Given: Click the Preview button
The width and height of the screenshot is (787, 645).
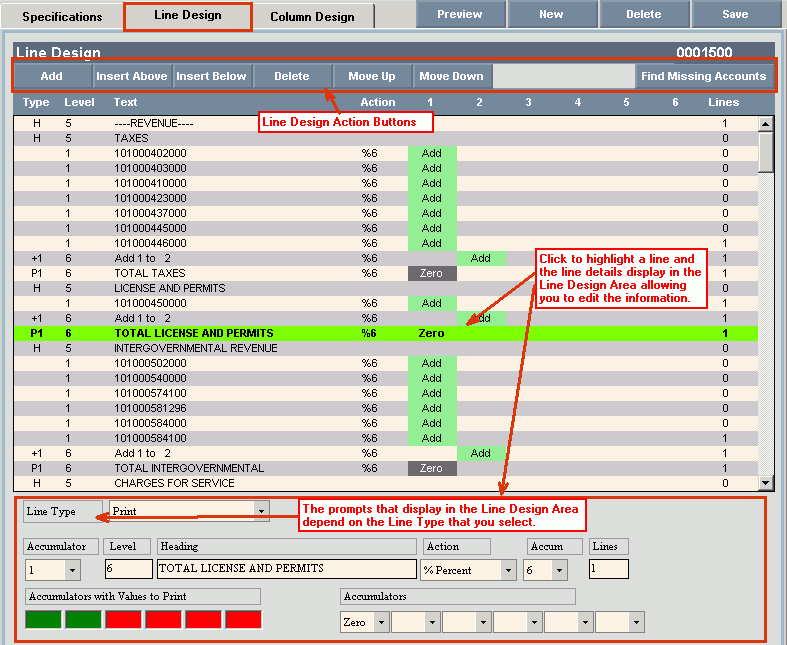Looking at the screenshot, I should tap(459, 14).
